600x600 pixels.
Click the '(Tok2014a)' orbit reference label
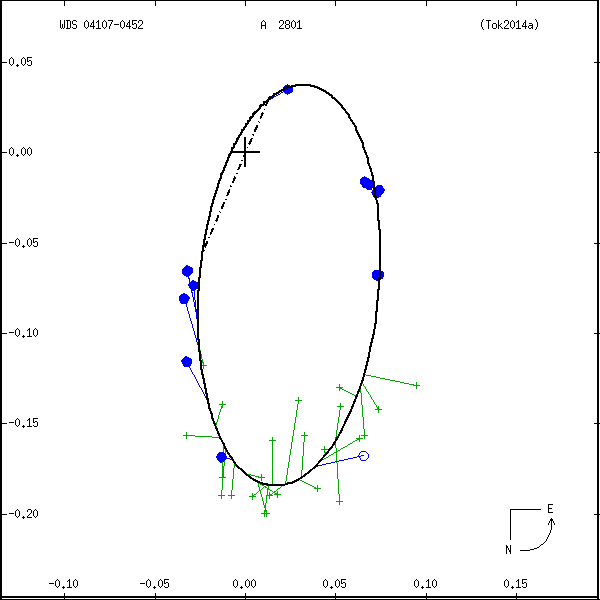tap(509, 25)
